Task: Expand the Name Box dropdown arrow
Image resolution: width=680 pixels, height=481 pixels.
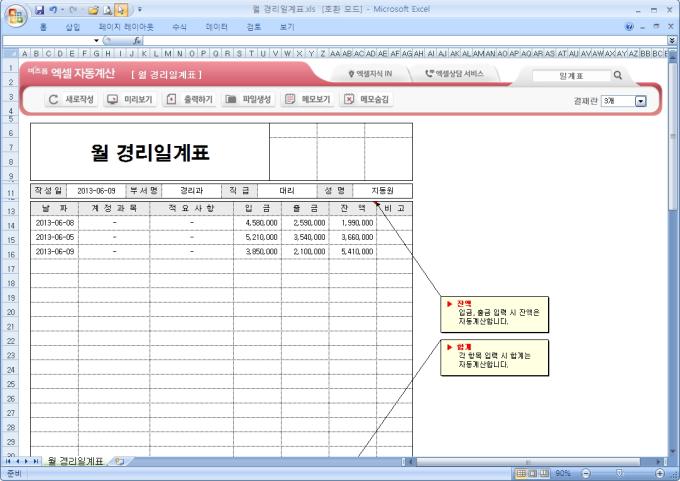Action: pos(96,41)
